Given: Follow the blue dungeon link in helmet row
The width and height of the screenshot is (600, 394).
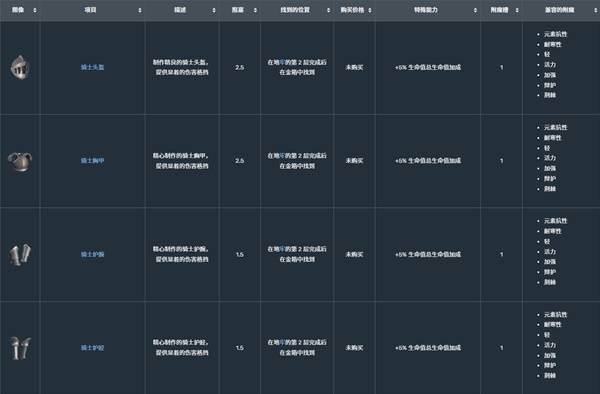Looking at the screenshot, I should click(282, 62).
